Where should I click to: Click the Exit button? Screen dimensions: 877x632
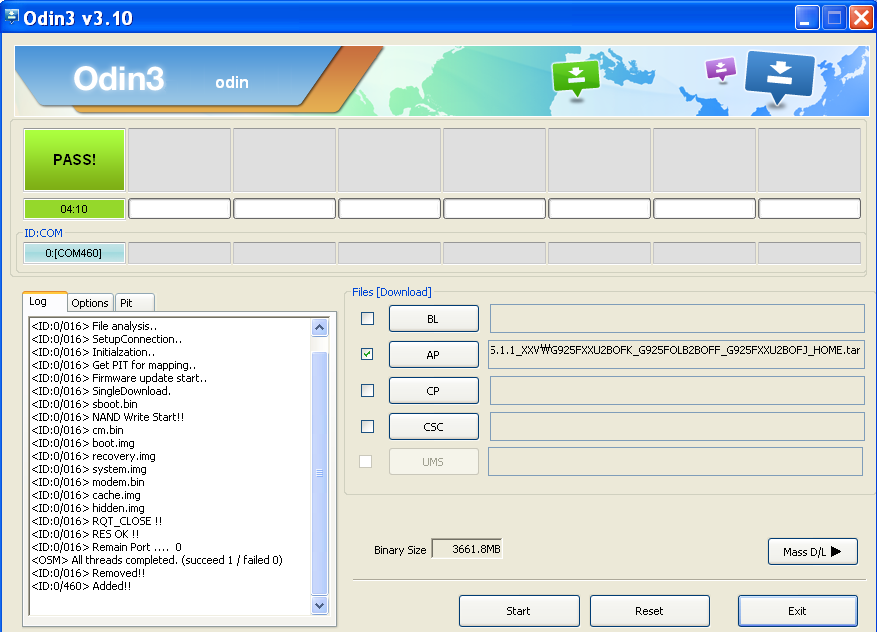798,611
